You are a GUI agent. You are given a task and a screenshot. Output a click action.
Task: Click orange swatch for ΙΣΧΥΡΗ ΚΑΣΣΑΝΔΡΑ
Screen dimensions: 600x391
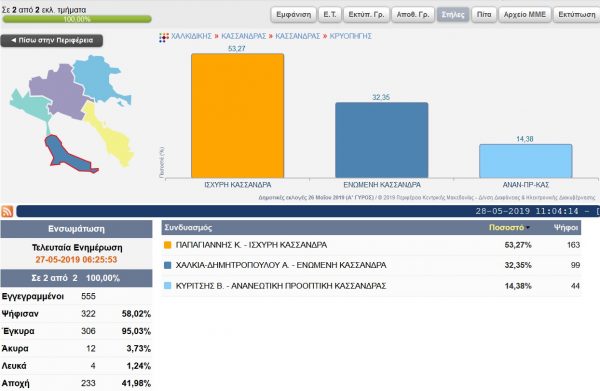167,245
